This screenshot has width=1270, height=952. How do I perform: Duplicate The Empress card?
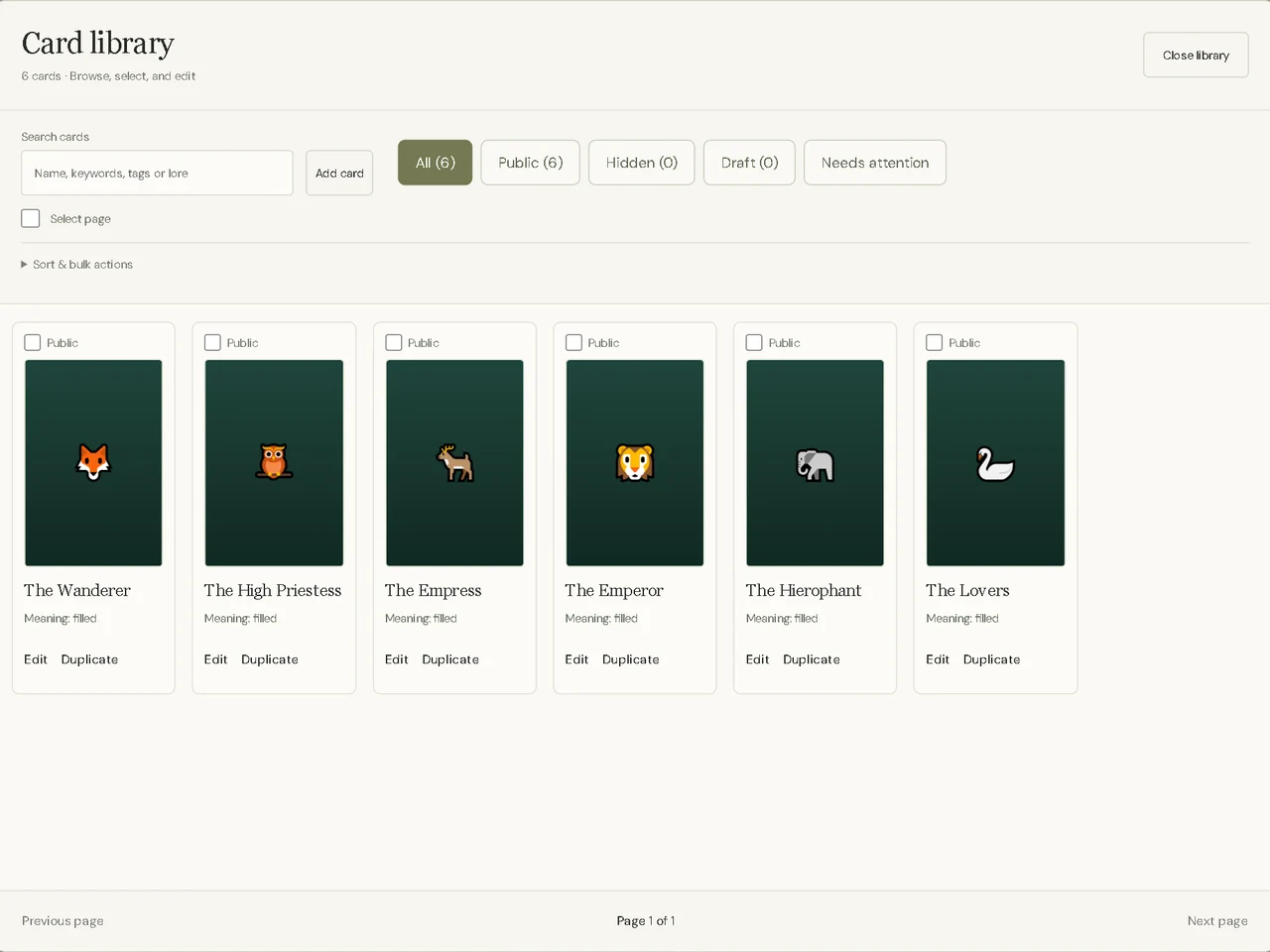[x=450, y=659]
